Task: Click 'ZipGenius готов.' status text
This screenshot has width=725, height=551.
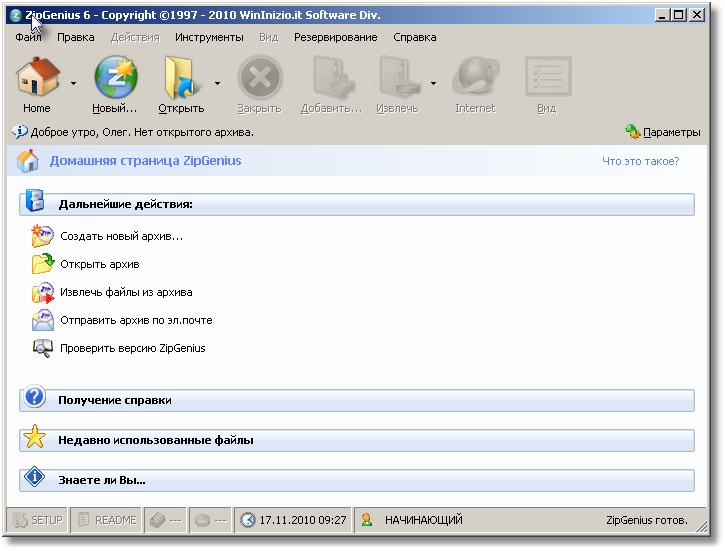Action: 647,520
